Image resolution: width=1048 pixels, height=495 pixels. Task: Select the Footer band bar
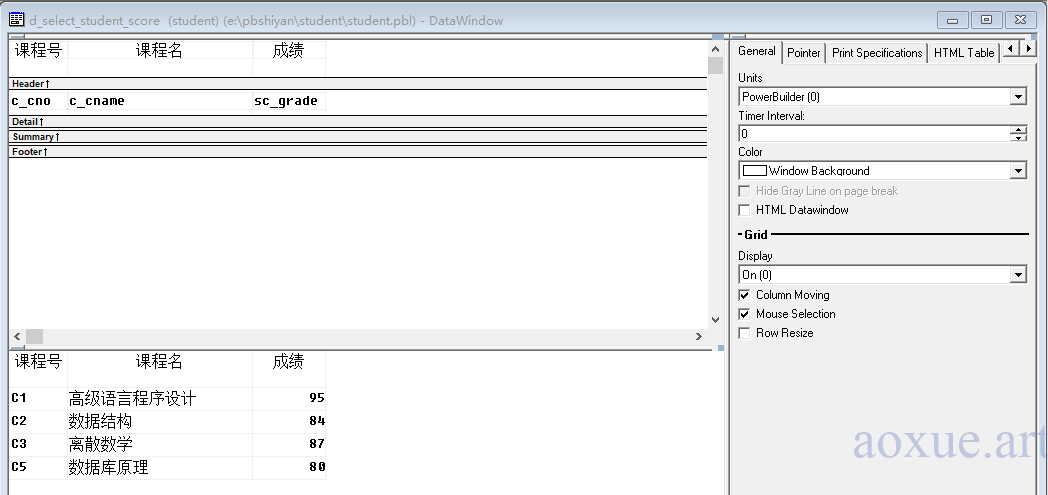tap(358, 152)
